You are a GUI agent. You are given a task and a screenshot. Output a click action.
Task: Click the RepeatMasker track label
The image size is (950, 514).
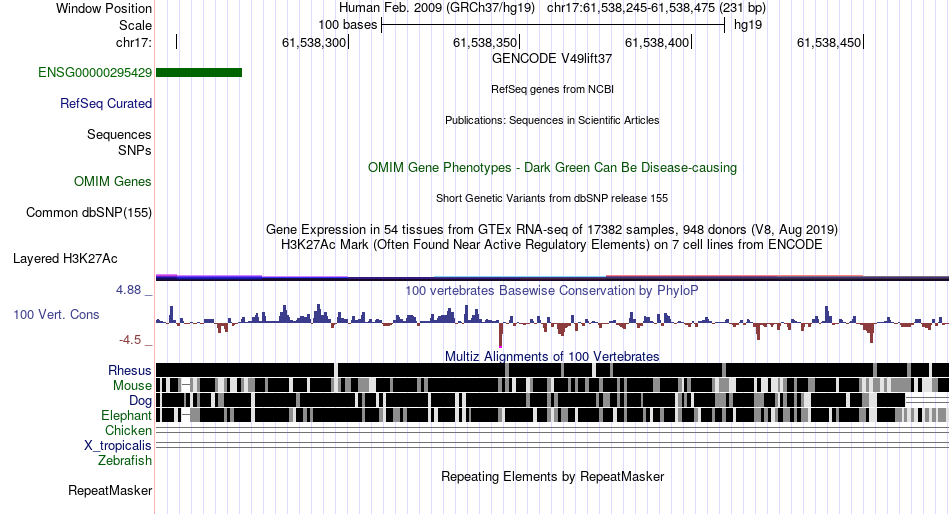(x=110, y=490)
